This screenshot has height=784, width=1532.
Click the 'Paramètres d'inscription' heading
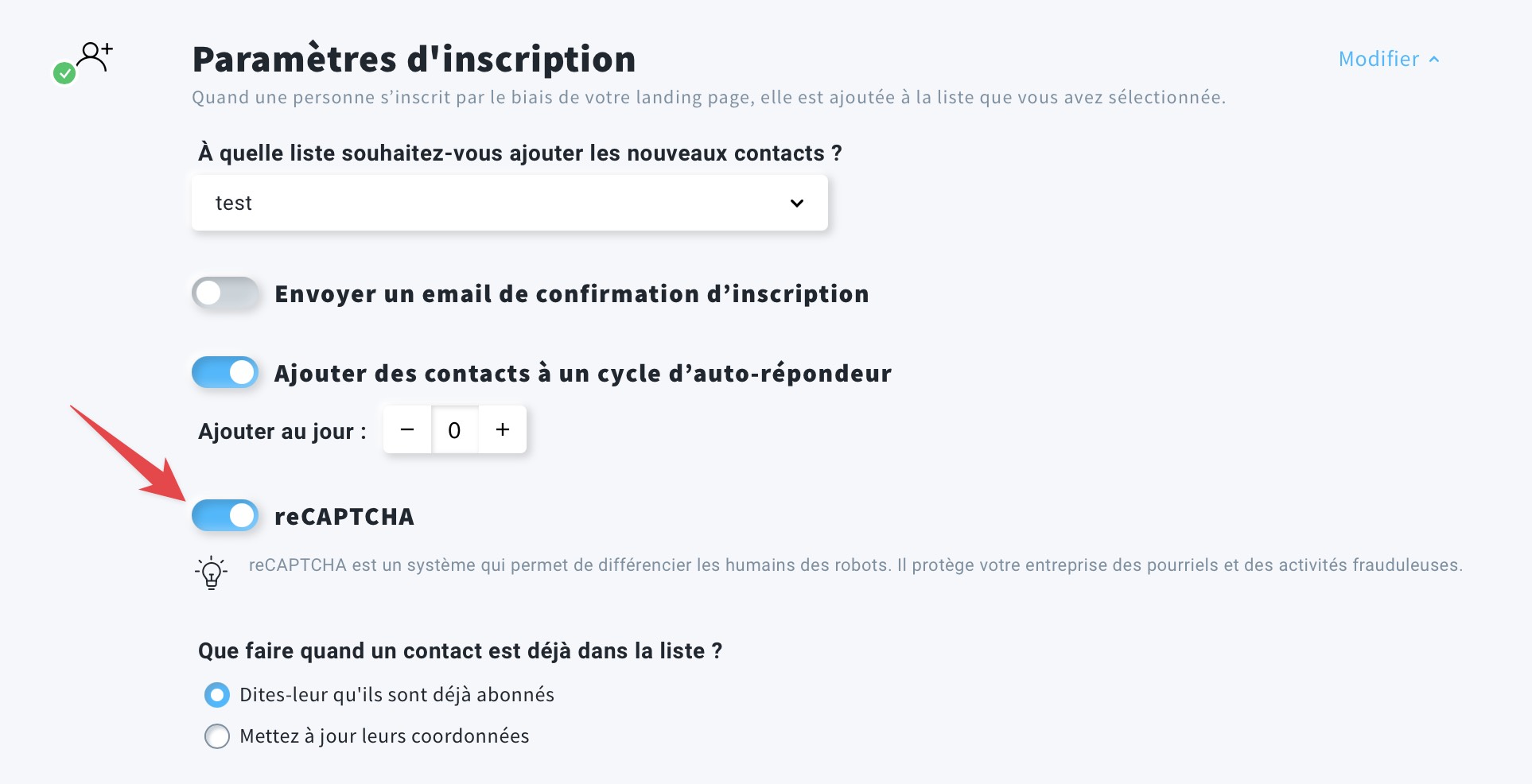click(414, 60)
